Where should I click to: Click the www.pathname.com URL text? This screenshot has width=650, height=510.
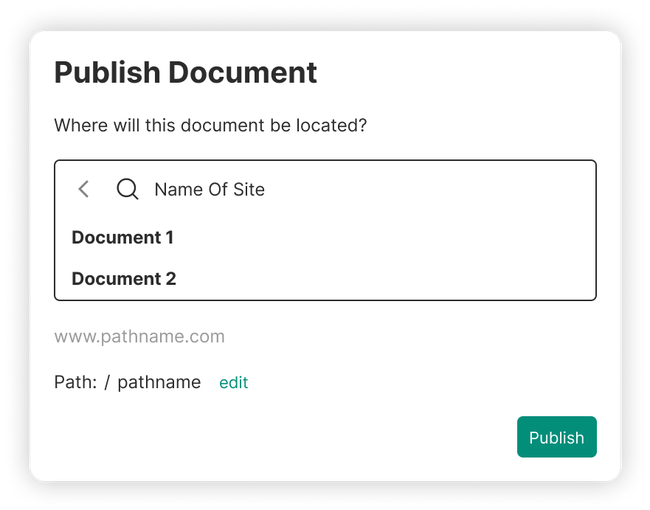(139, 336)
